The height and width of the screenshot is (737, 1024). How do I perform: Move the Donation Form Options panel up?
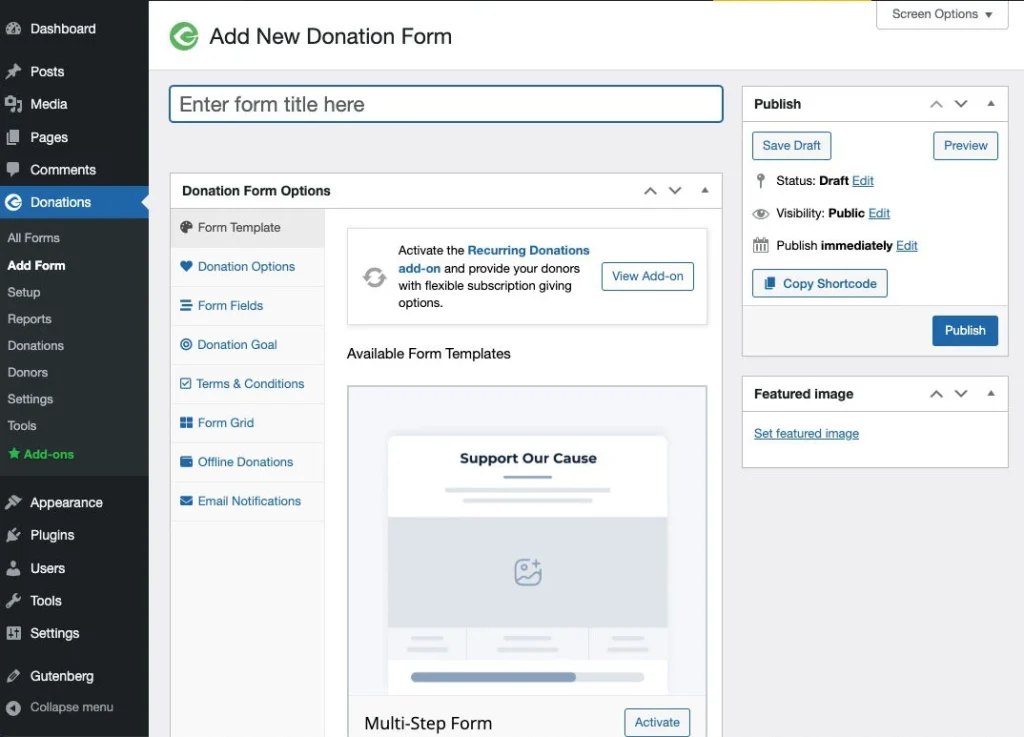tap(650, 191)
